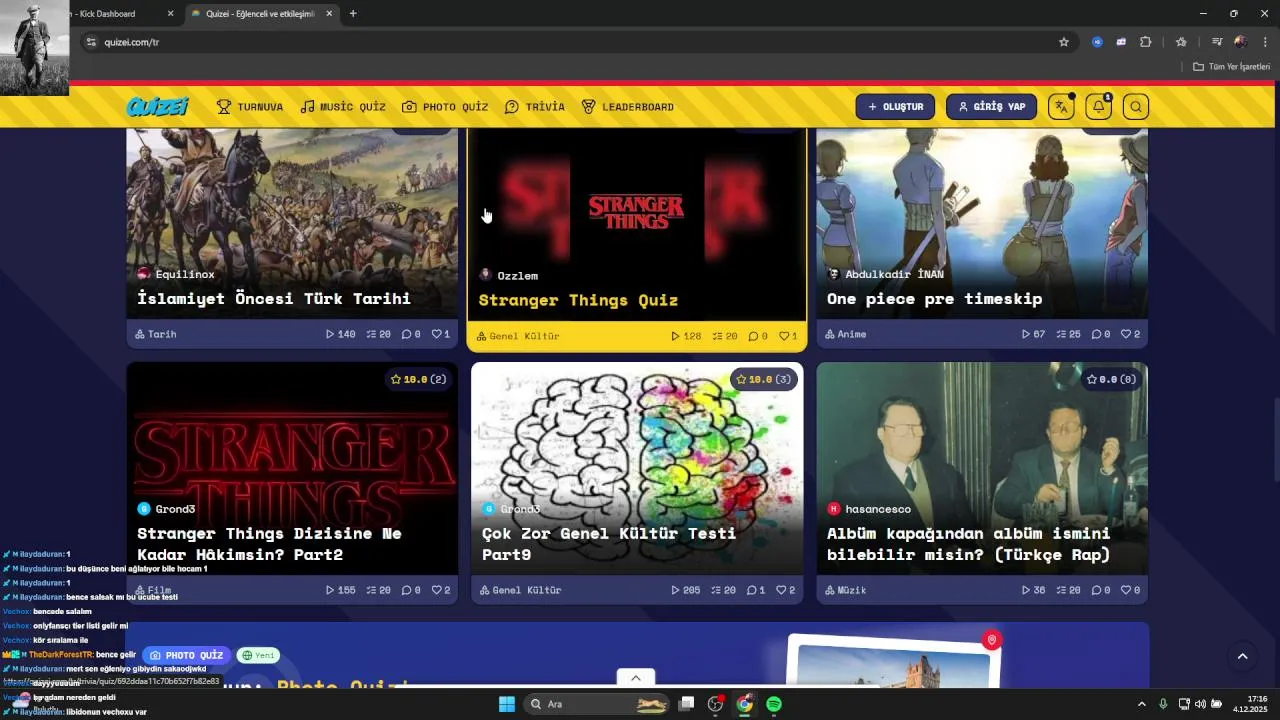Image resolution: width=1280 pixels, height=720 pixels.
Task: Open the Leaderboard menu item
Action: (628, 107)
